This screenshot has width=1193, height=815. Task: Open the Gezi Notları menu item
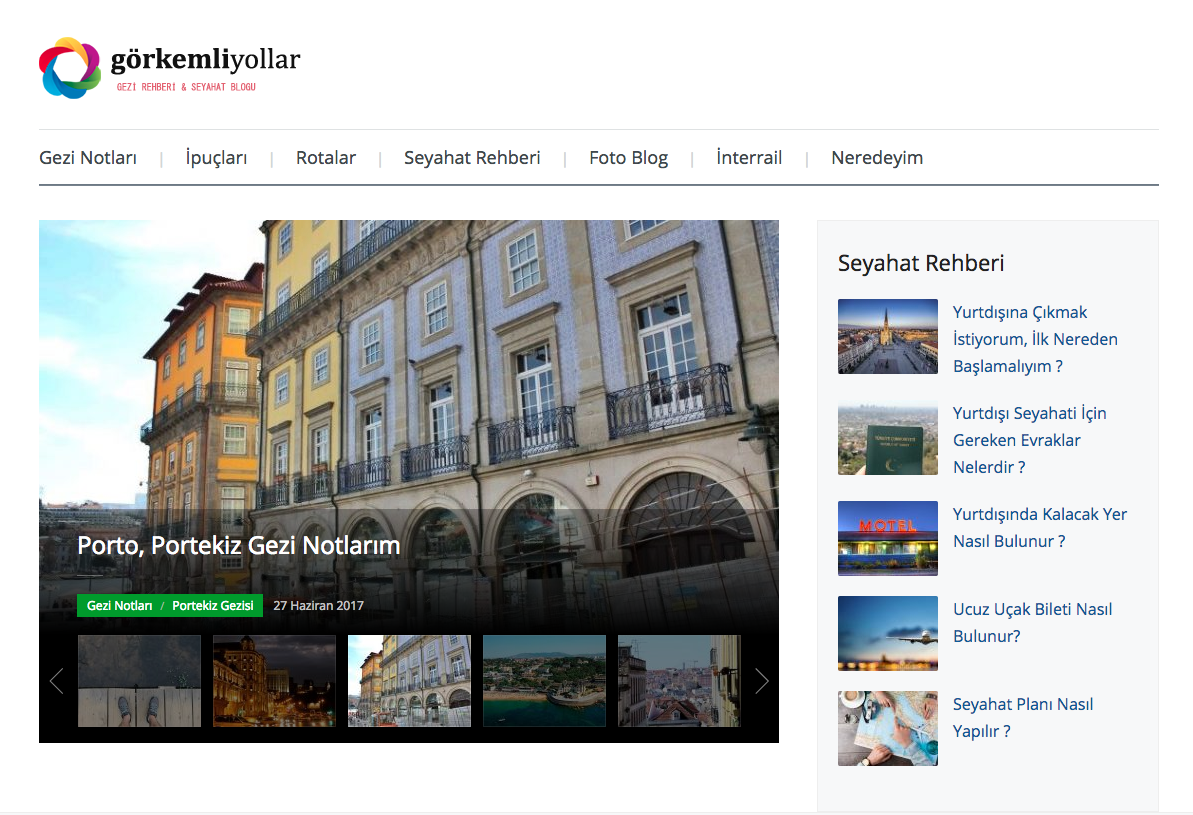[x=88, y=157]
